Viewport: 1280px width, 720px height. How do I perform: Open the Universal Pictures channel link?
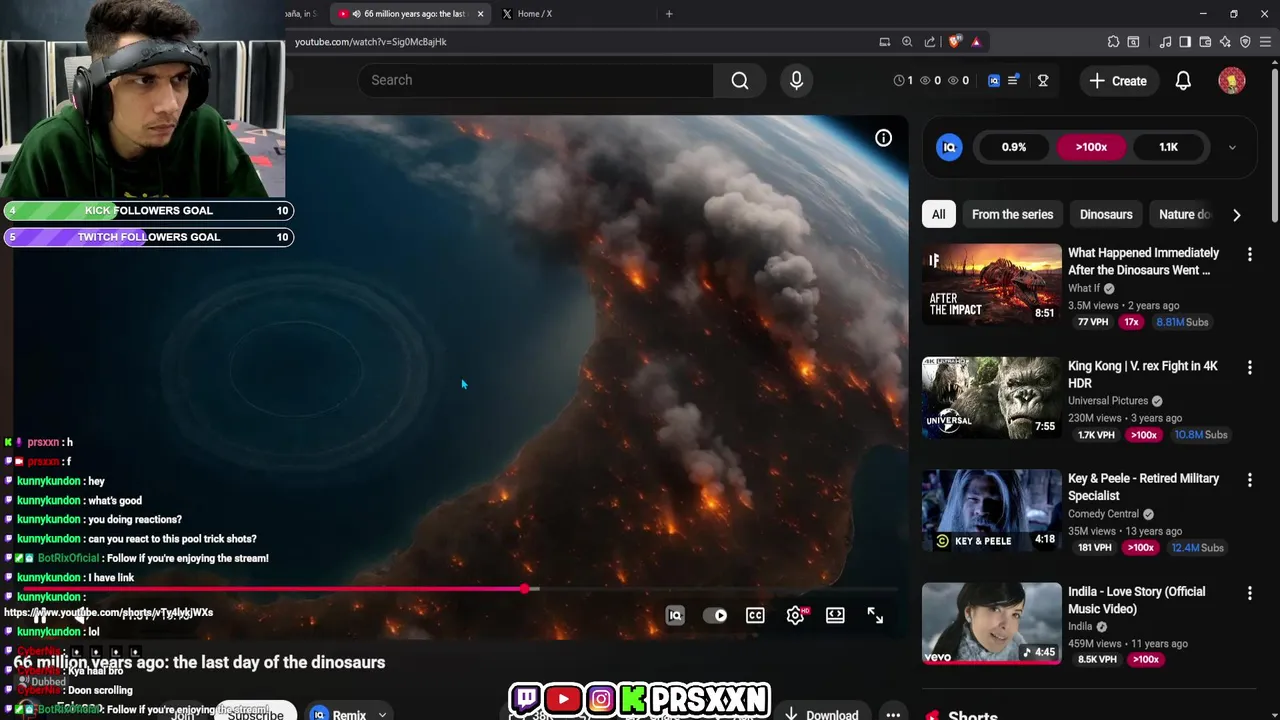coord(1108,401)
